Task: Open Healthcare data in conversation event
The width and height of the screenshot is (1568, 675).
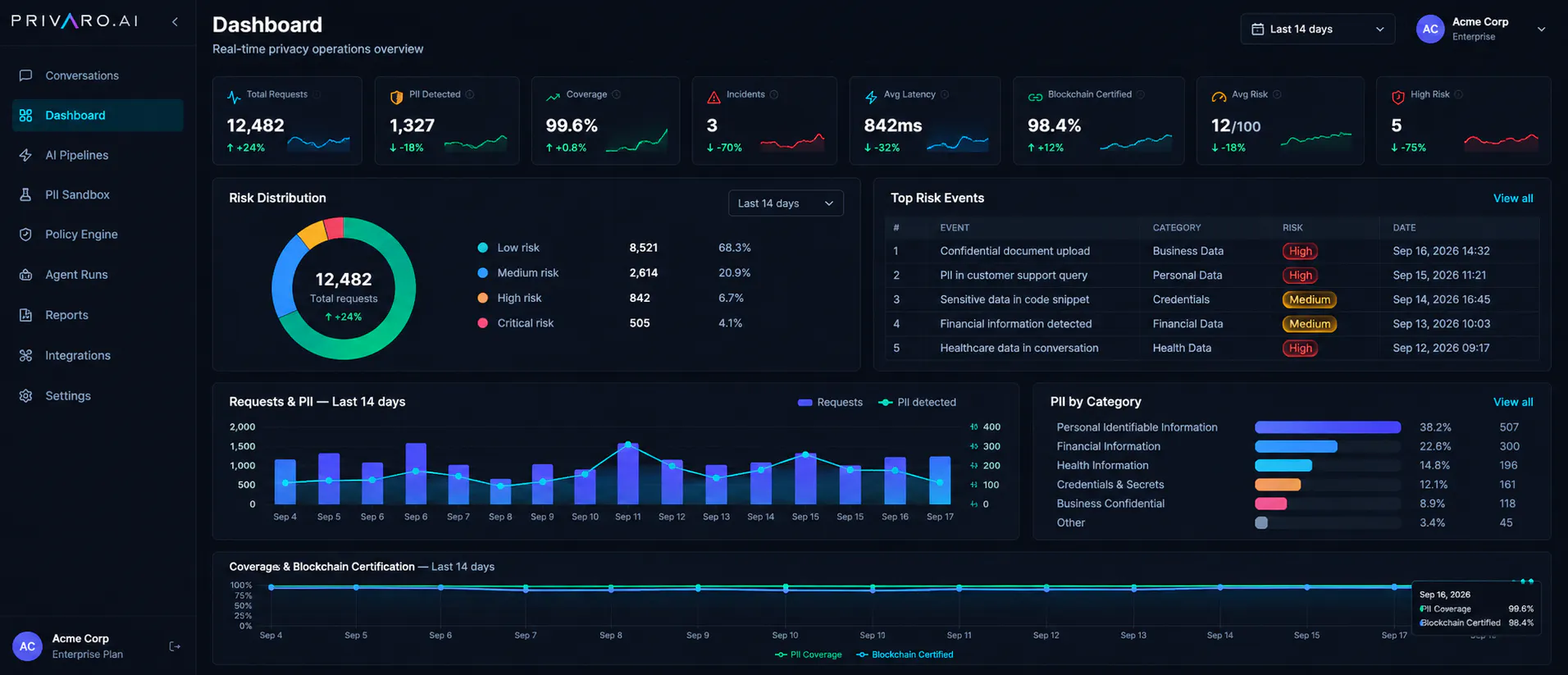Action: click(x=1212, y=348)
